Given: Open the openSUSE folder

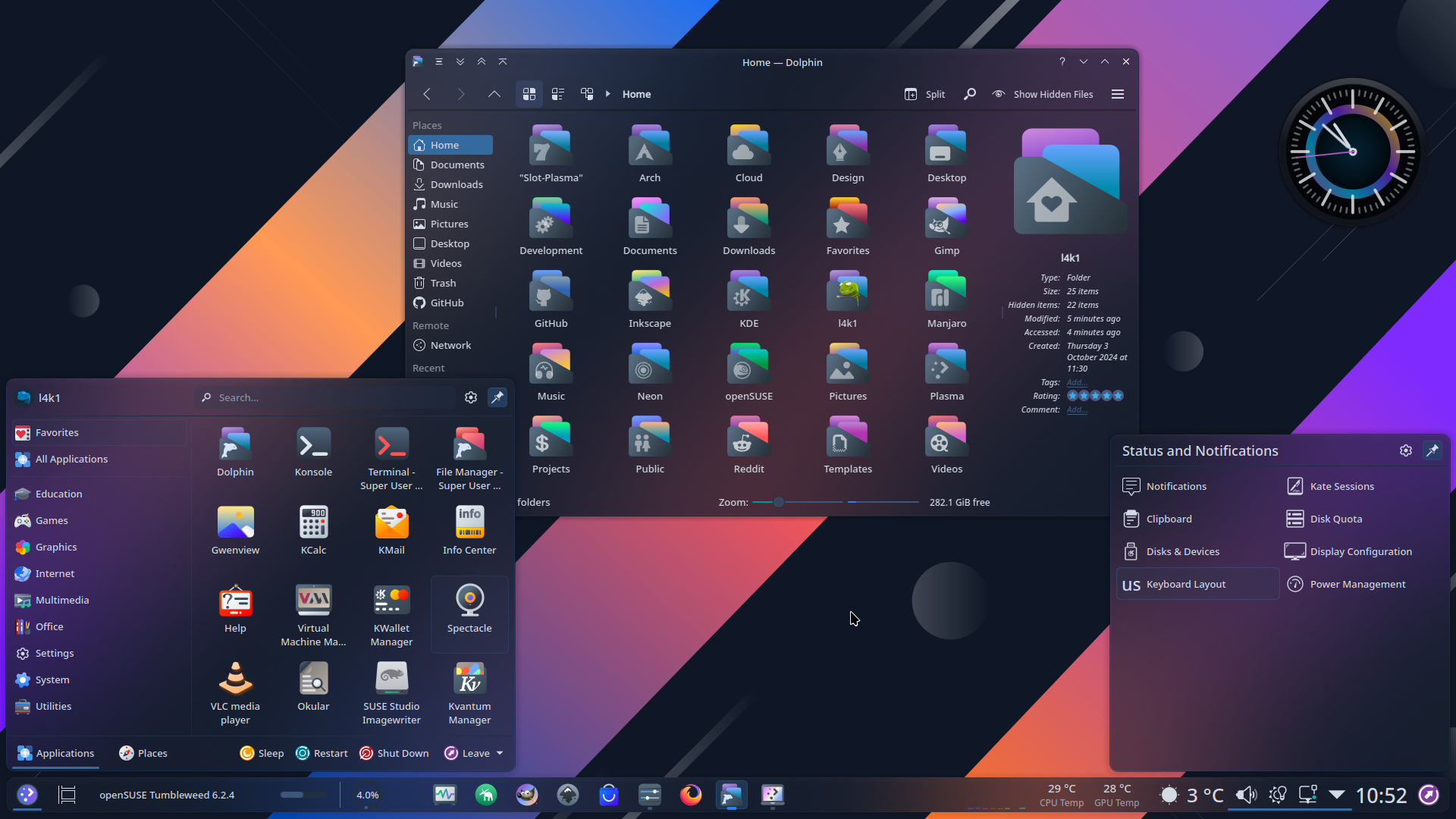Looking at the screenshot, I should tap(748, 372).
